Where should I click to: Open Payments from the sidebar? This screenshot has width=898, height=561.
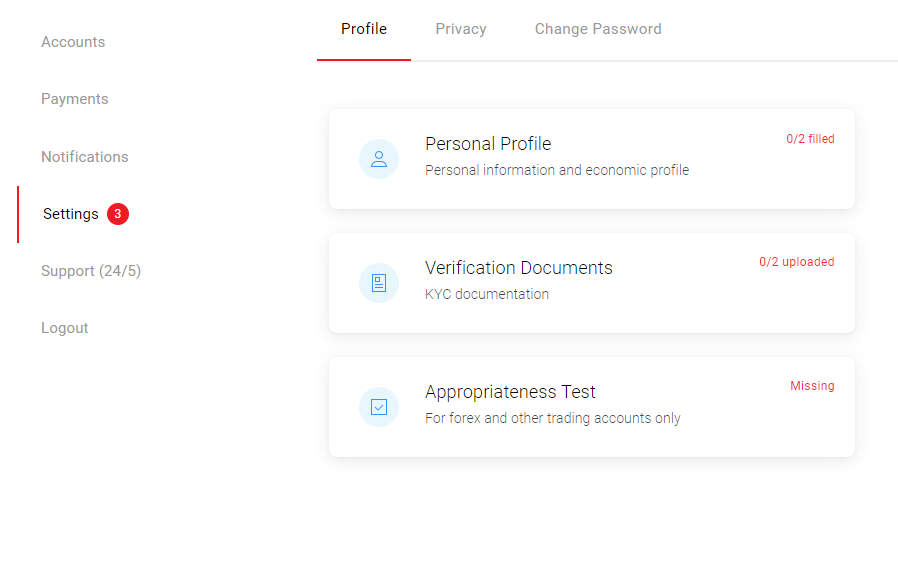[75, 99]
